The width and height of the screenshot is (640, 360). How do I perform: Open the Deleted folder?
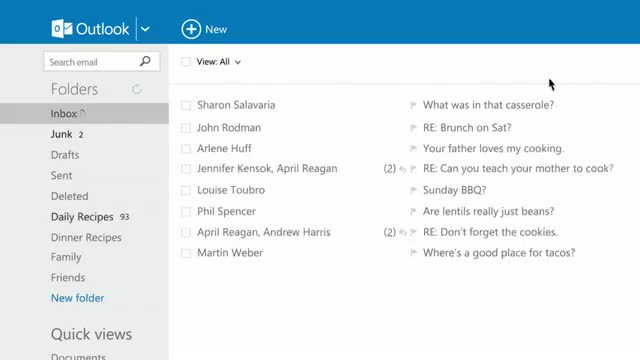[x=69, y=196]
